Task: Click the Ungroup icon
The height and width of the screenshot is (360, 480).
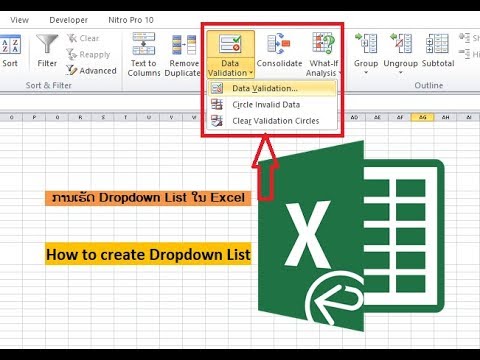Action: click(401, 43)
